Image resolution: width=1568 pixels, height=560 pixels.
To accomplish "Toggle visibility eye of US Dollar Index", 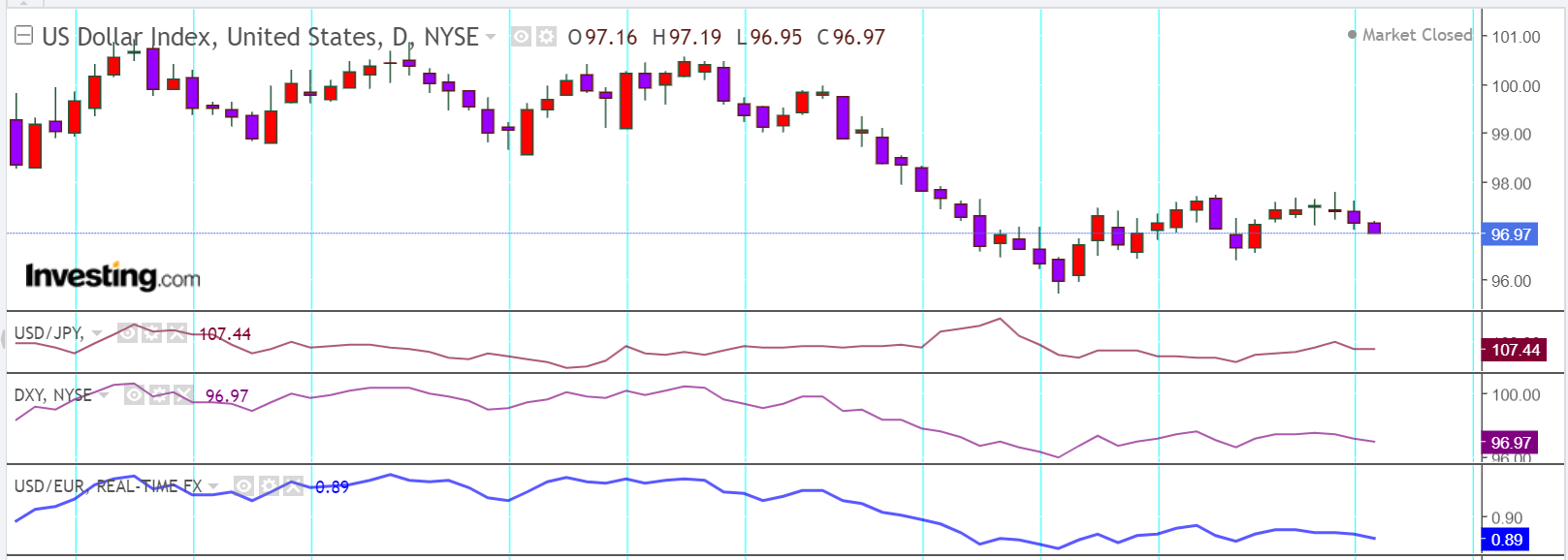I will pyautogui.click(x=522, y=37).
